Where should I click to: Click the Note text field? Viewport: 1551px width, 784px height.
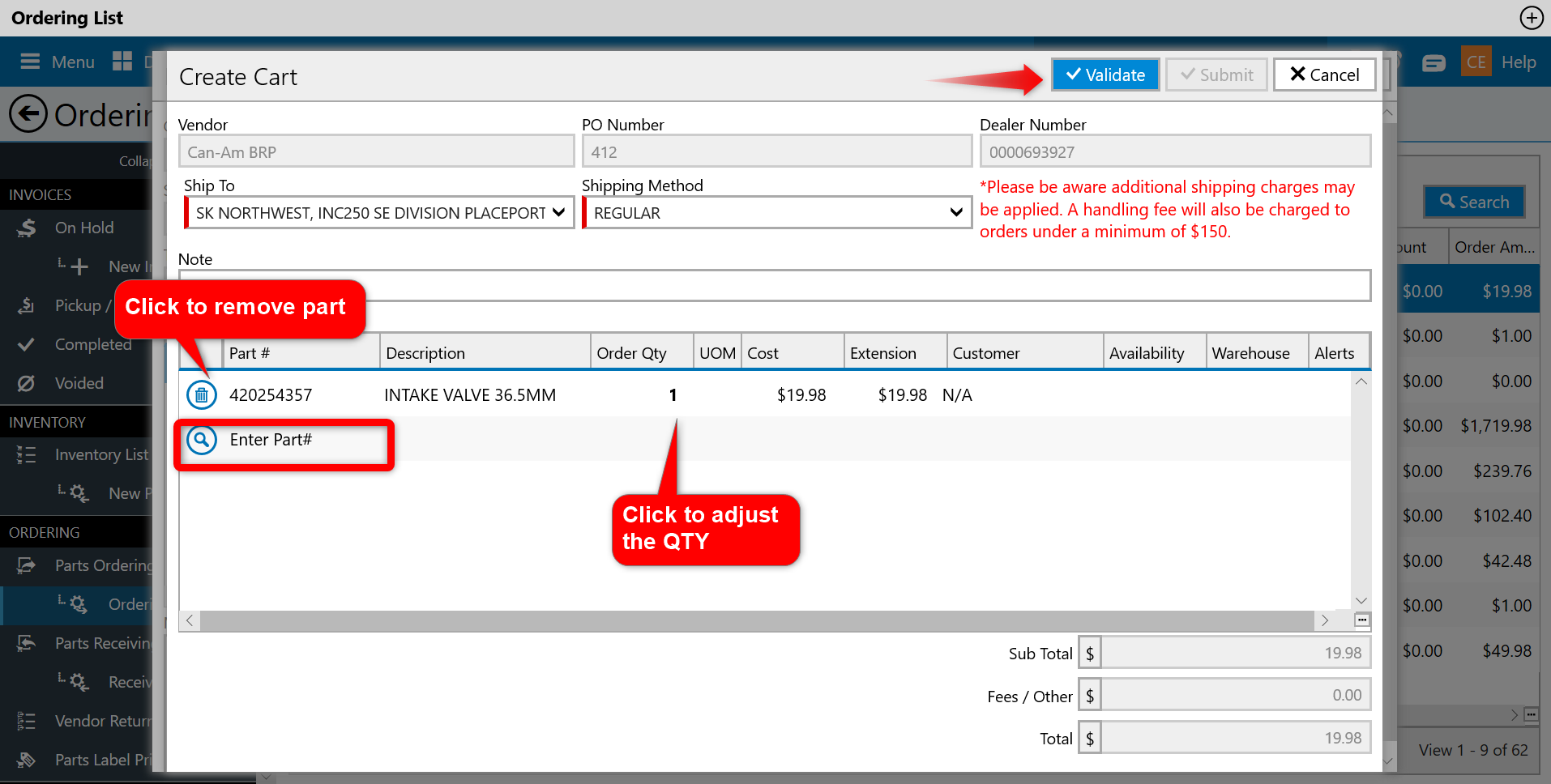775,285
